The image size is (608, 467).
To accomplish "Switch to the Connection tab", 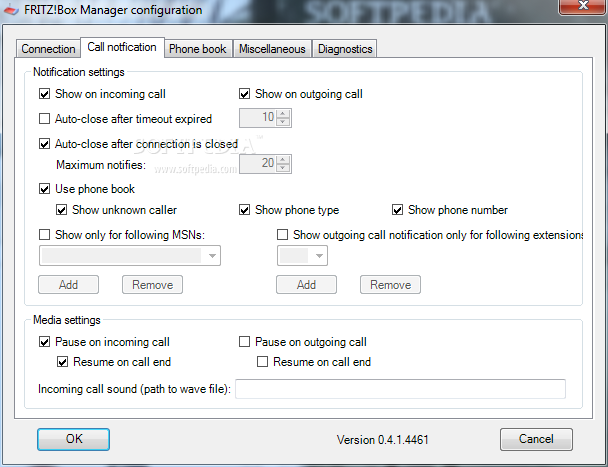I will pos(48,49).
